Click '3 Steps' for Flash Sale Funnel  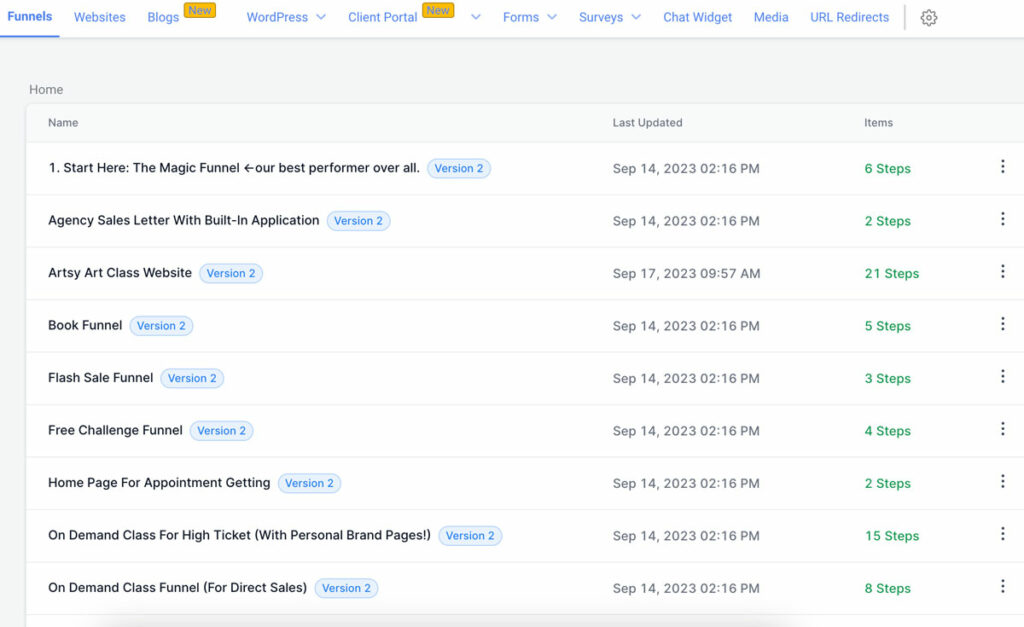(x=888, y=378)
